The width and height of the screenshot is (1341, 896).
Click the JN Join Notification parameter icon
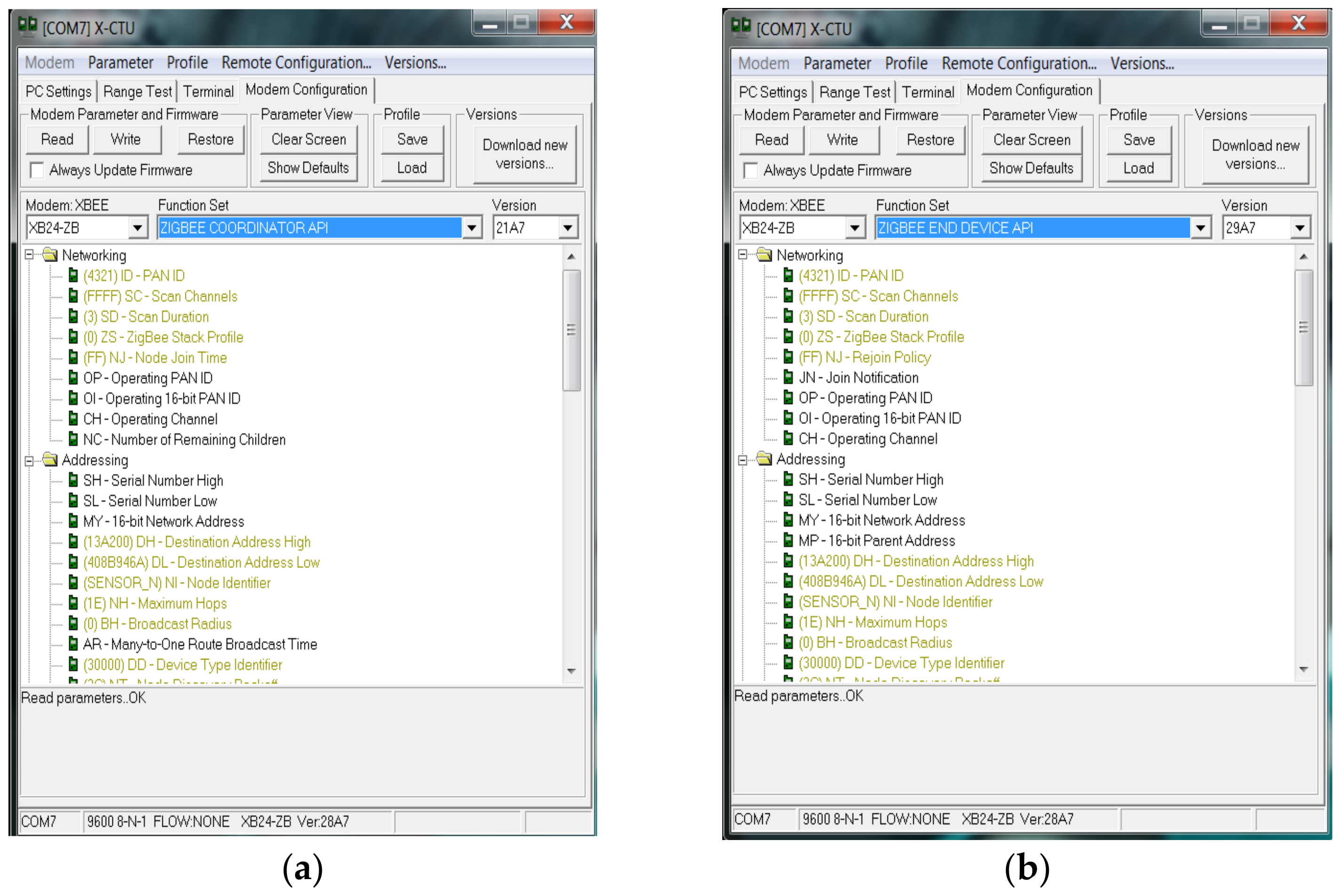pyautogui.click(x=788, y=377)
